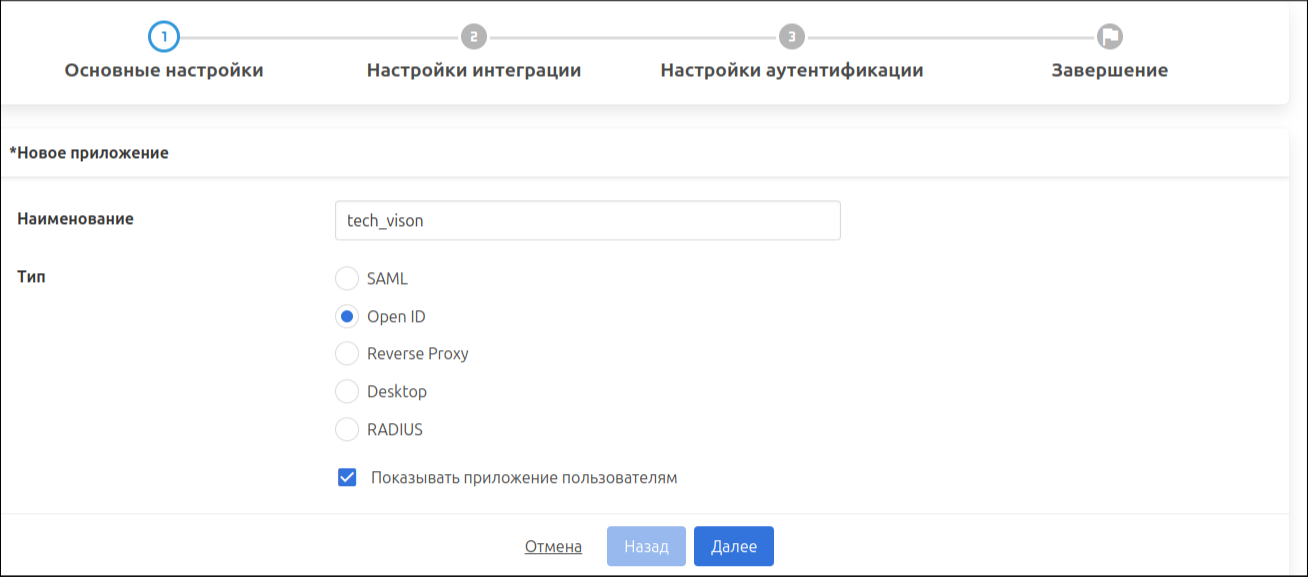The height and width of the screenshot is (577, 1308).
Task: Open Настройки аутентификации step label
Action: [791, 71]
